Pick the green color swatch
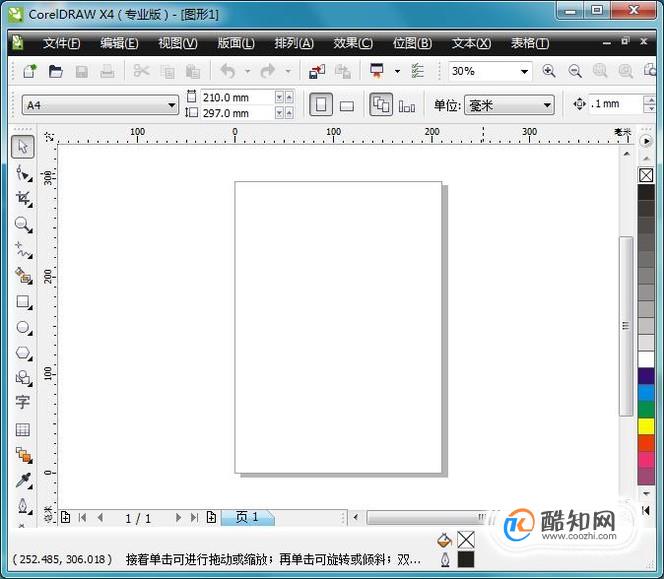Image resolution: width=664 pixels, height=579 pixels. point(646,409)
